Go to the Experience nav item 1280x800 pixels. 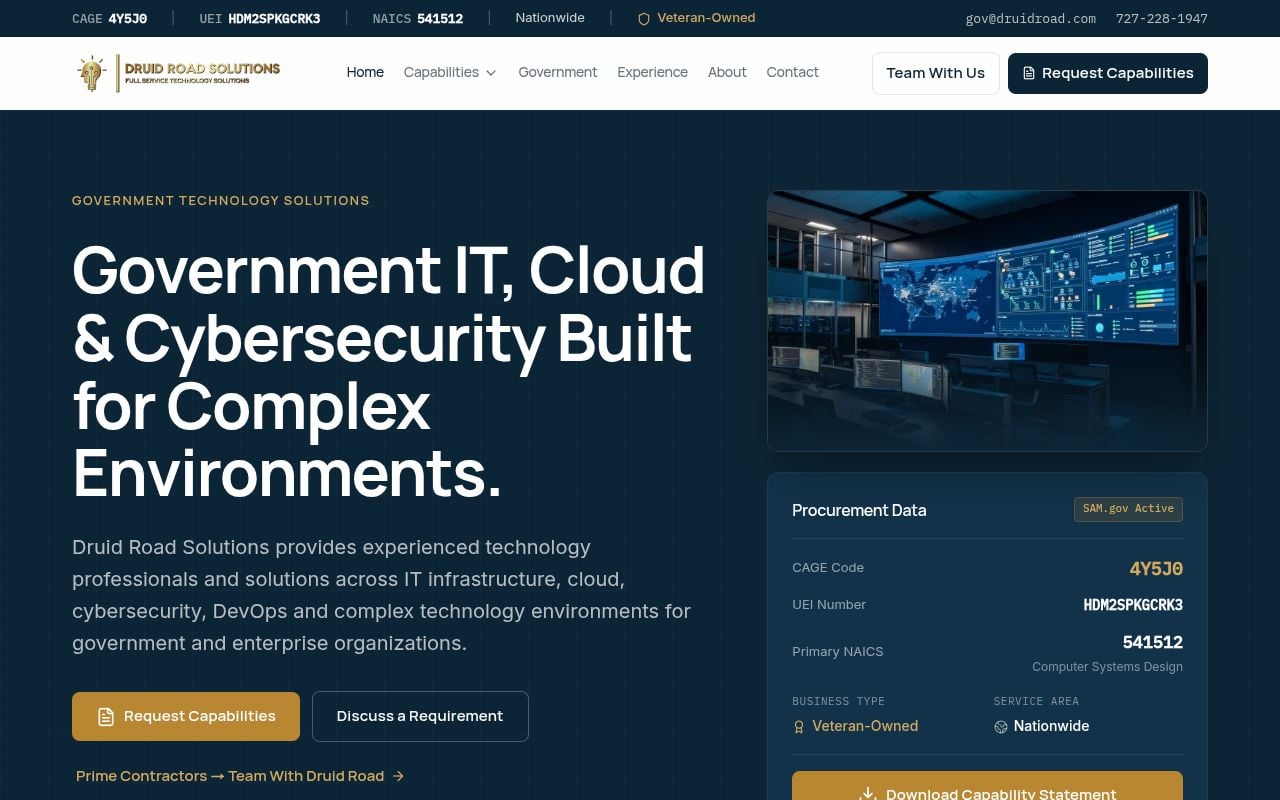[x=652, y=72]
